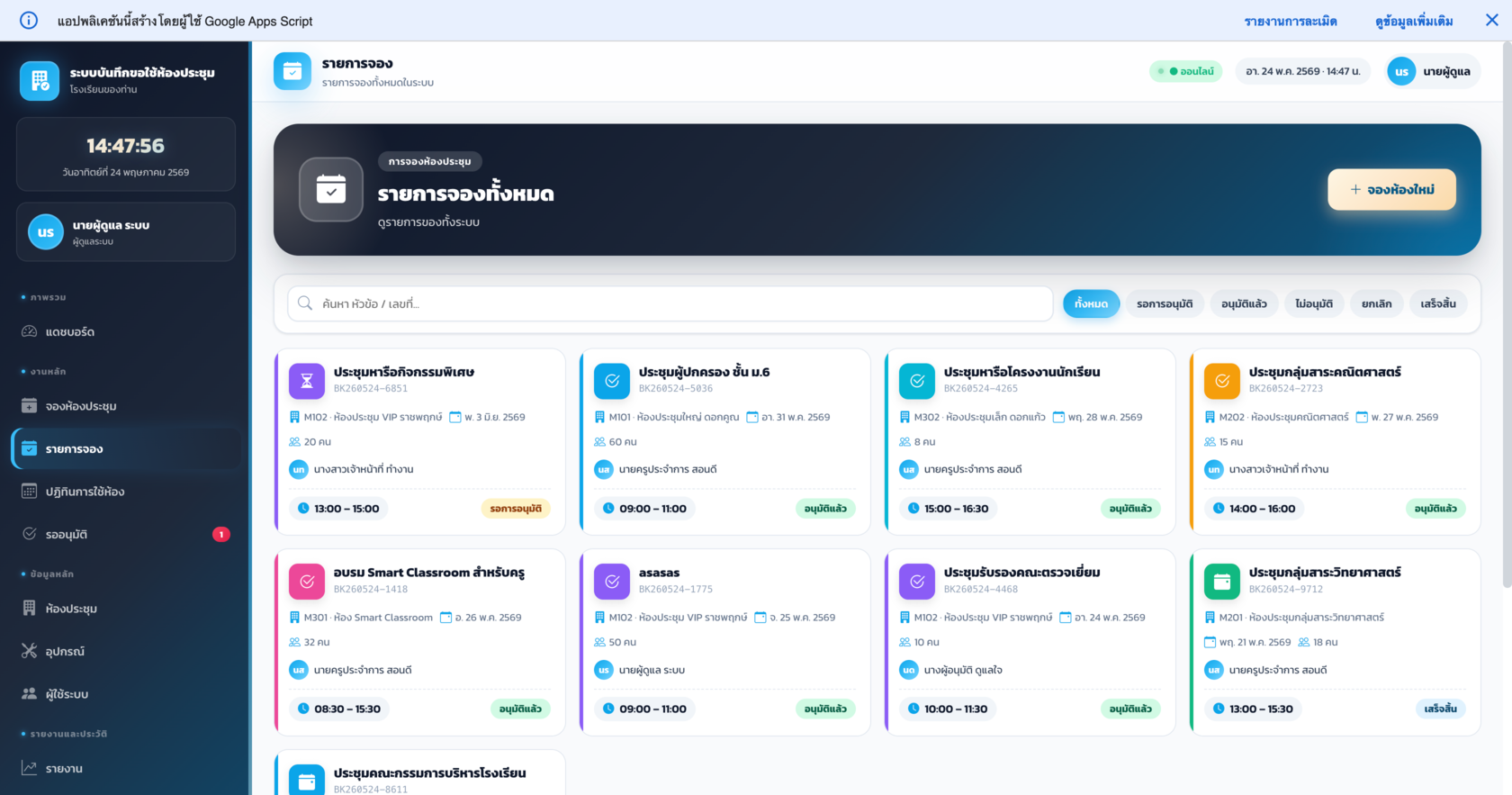The image size is (1512, 795).
Task: Click the page vertical scrollbar
Action: point(1507,317)
